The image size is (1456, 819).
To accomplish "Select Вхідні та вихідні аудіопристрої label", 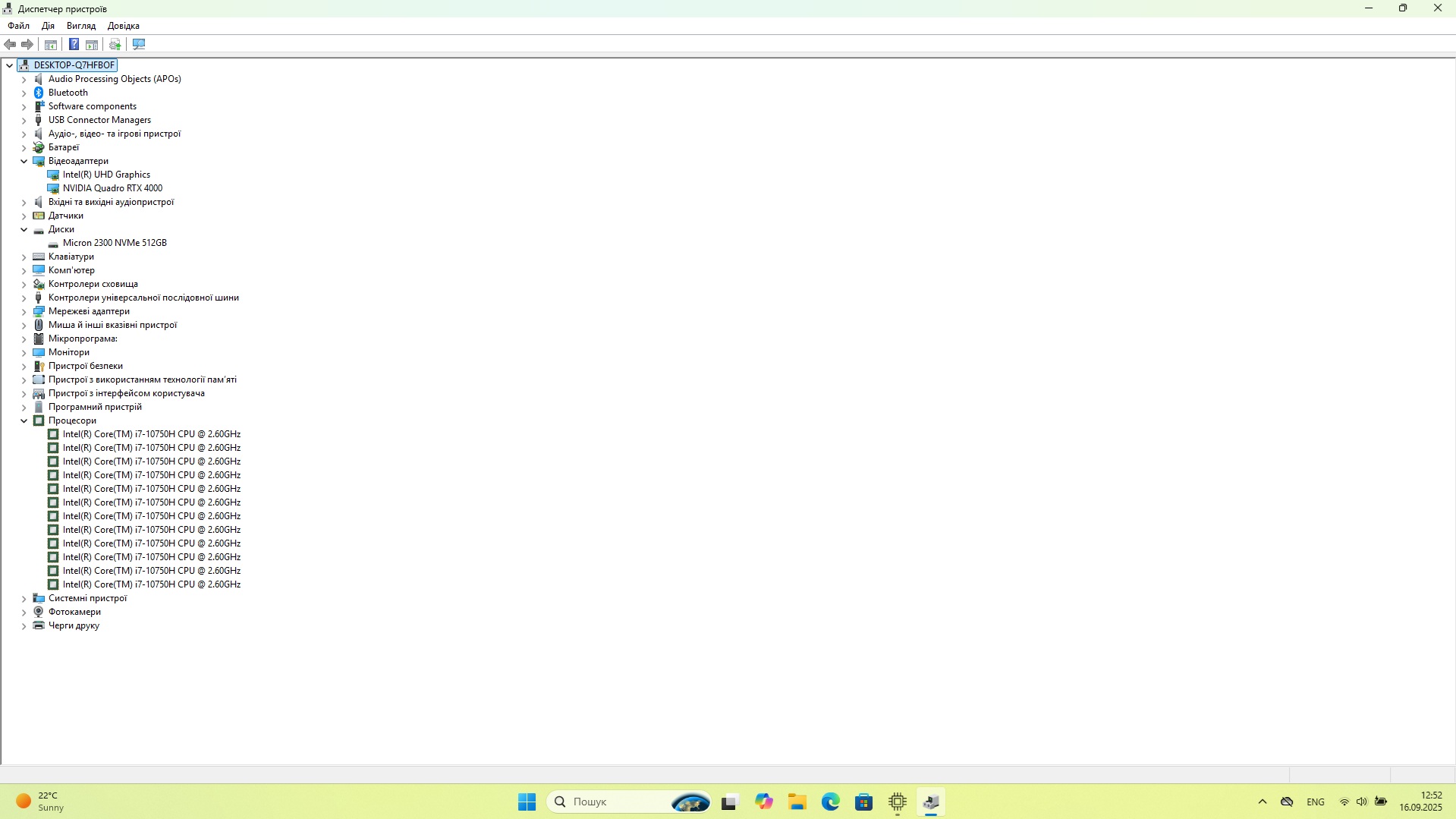I will tap(111, 202).
